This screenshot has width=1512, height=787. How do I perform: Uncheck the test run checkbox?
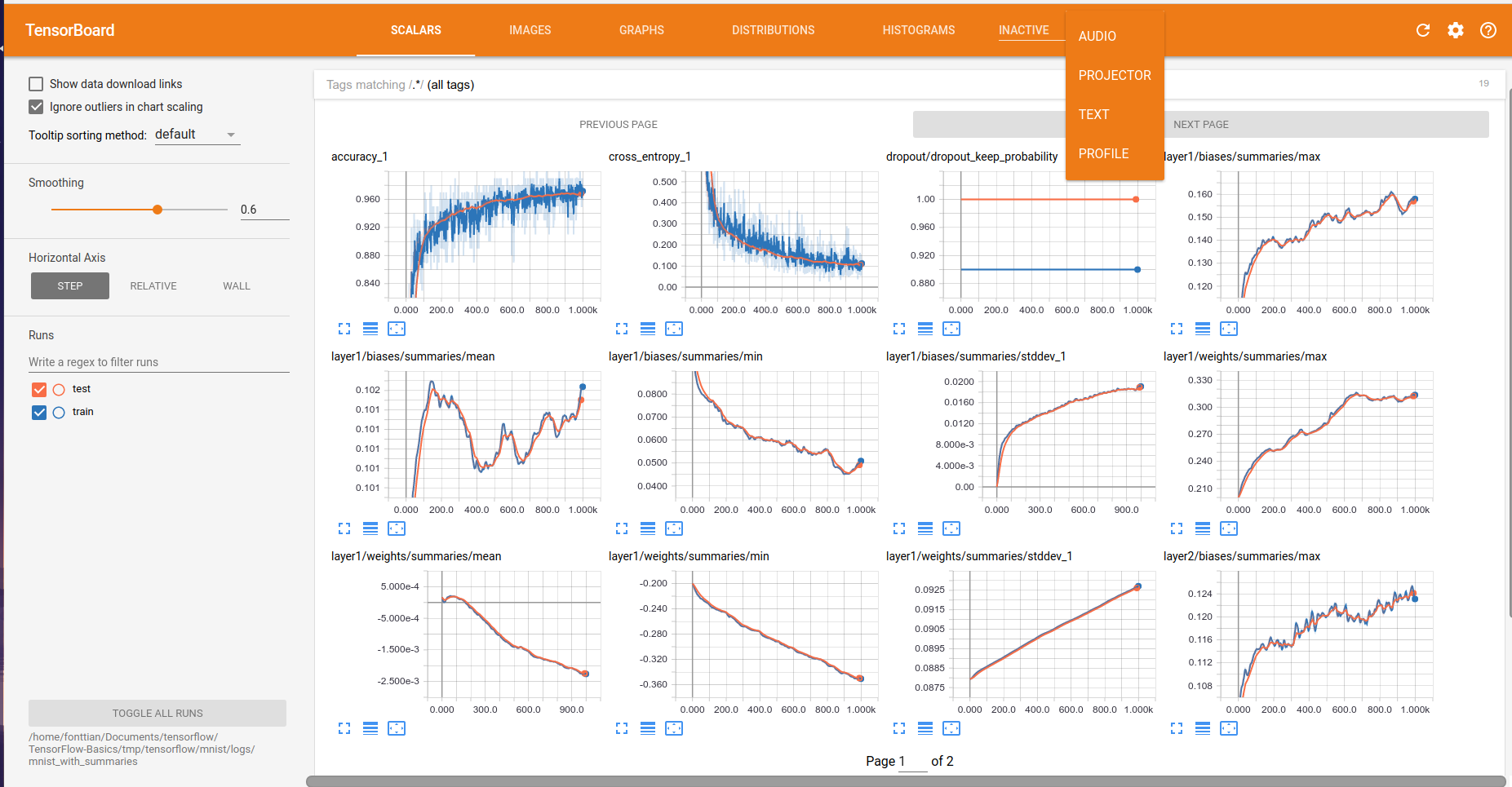[x=39, y=389]
